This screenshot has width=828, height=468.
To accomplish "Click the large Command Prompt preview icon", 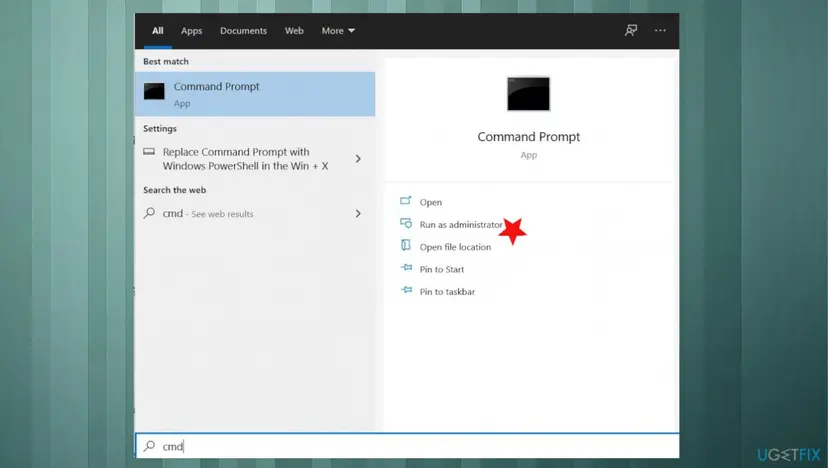I will point(528,94).
